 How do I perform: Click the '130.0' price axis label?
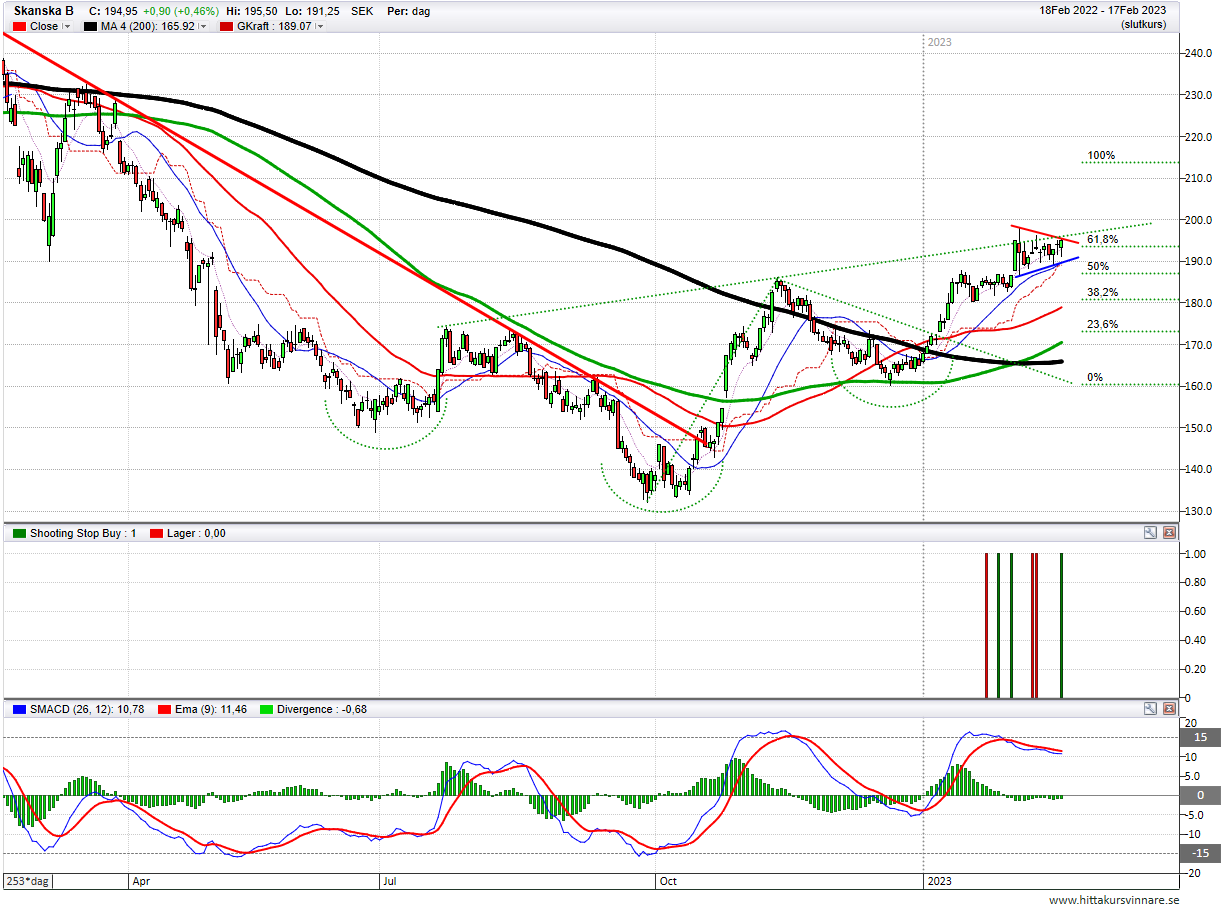pos(1200,511)
